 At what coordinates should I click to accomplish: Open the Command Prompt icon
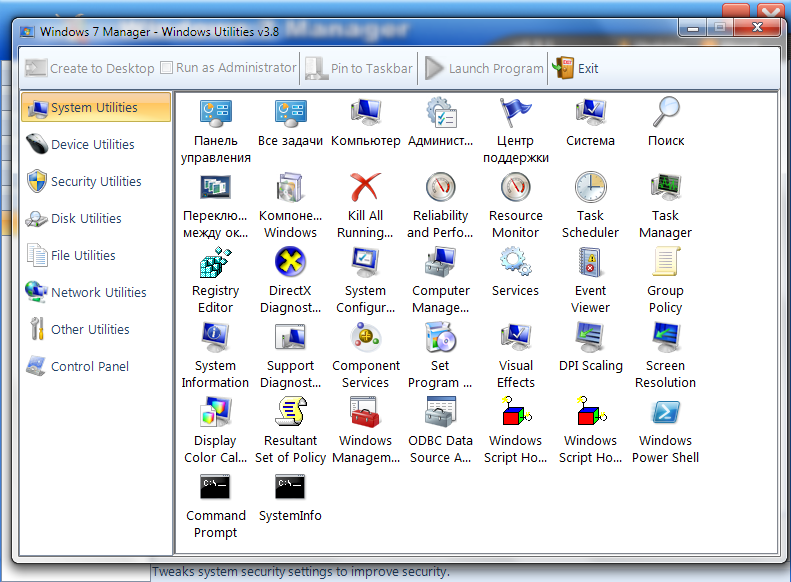point(216,488)
